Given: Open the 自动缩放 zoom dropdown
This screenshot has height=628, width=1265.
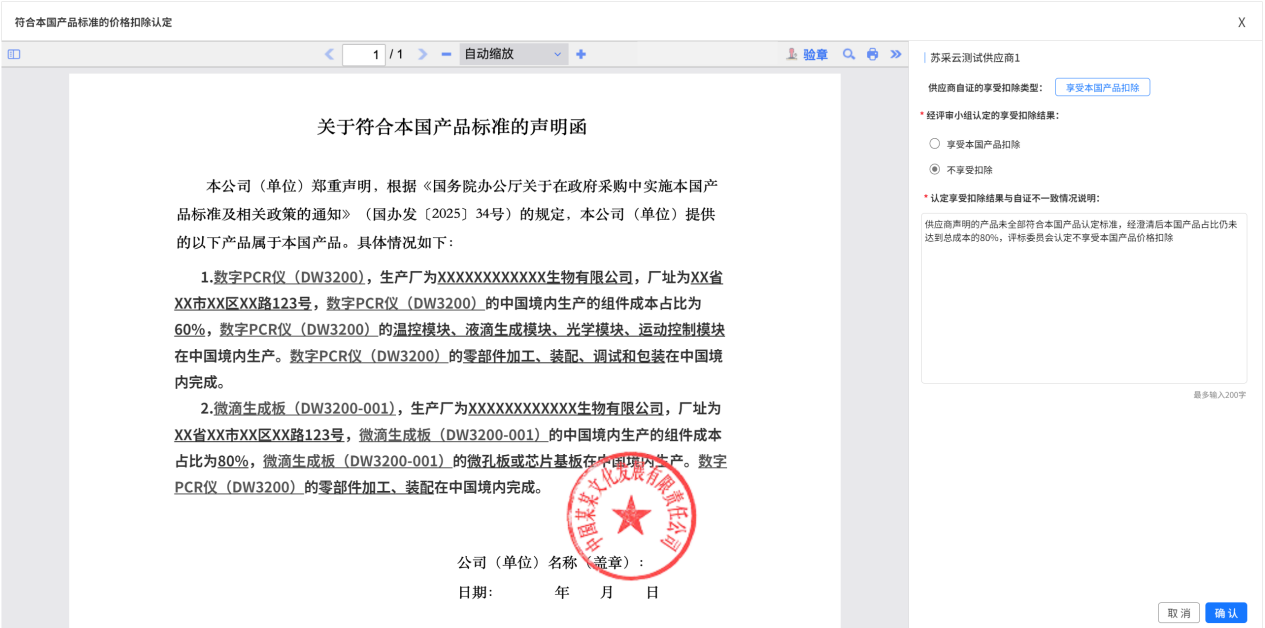Looking at the screenshot, I should point(513,54).
